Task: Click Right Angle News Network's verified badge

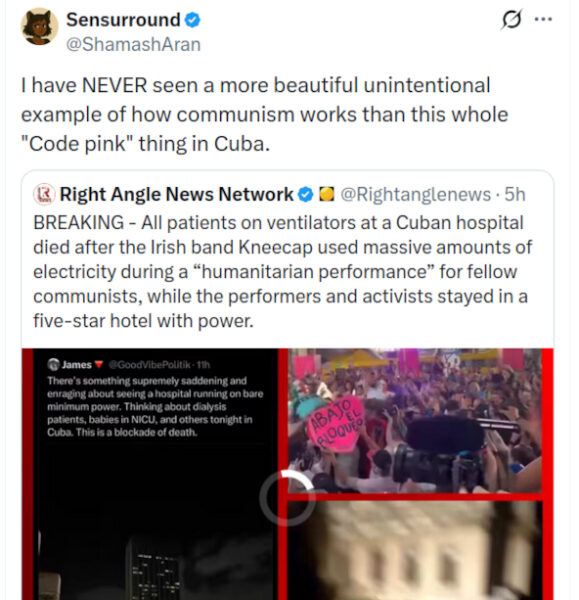Action: (305, 194)
